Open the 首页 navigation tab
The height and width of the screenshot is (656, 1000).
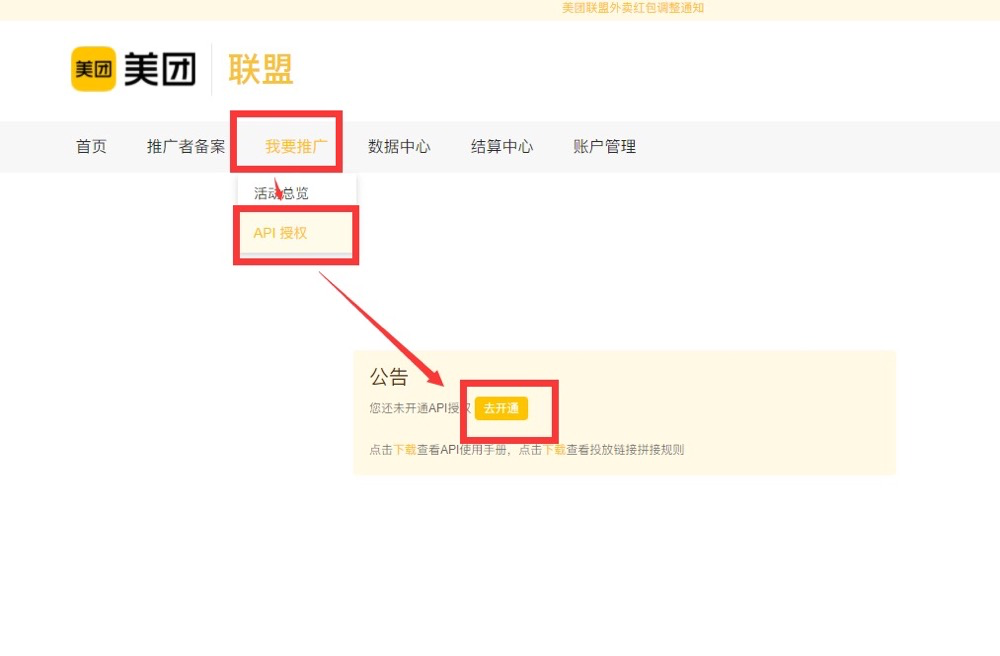91,147
